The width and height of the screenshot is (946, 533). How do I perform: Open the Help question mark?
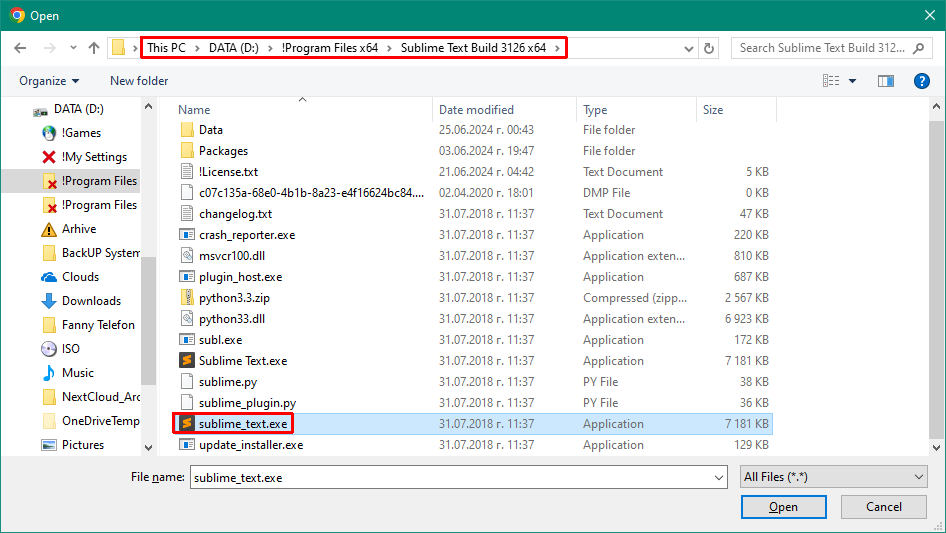pyautogui.click(x=921, y=81)
